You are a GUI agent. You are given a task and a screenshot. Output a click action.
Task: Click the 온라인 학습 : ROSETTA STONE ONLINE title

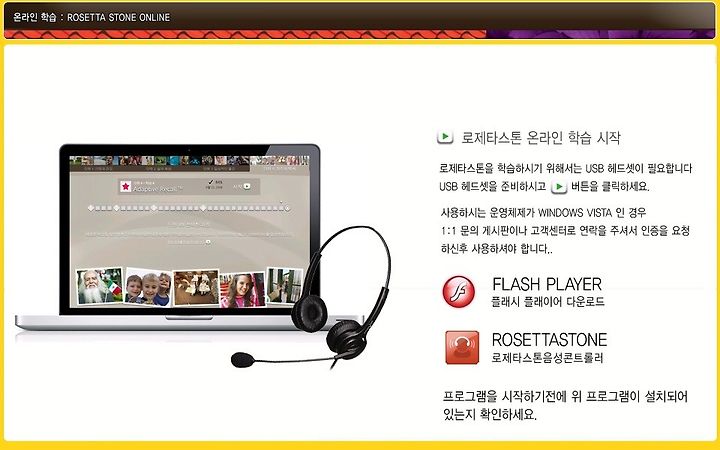[91, 17]
